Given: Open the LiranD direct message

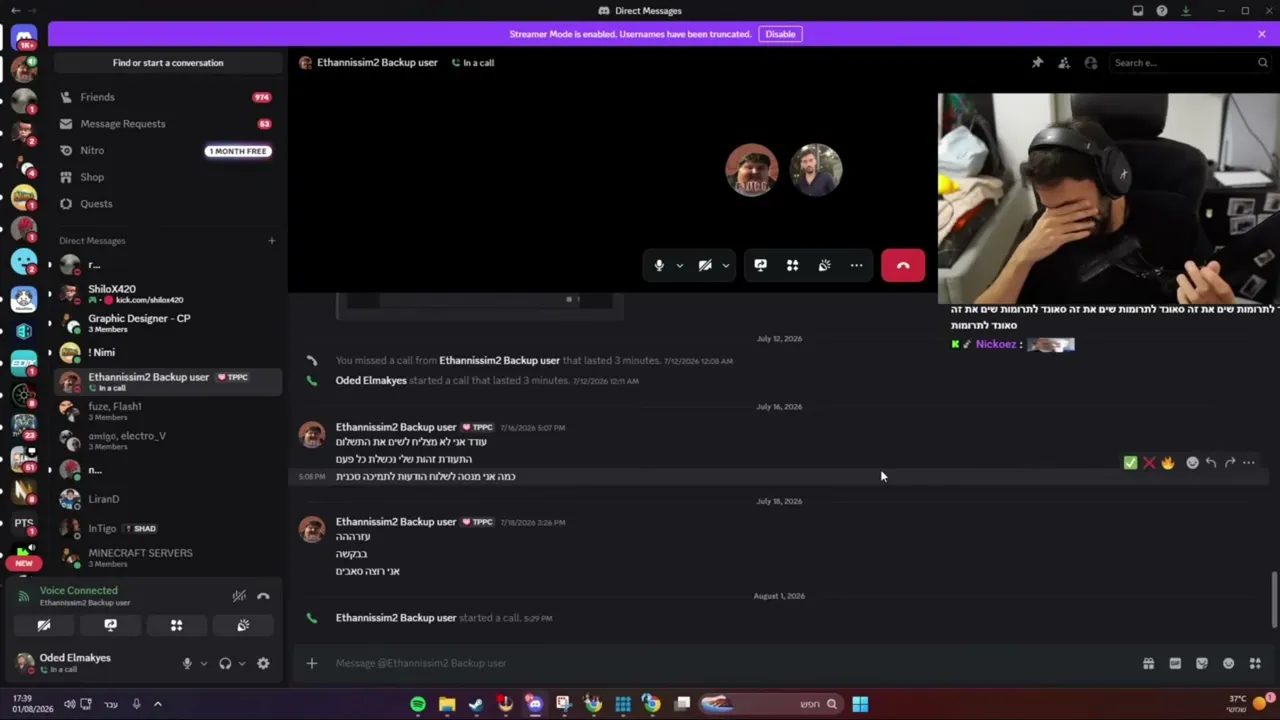Looking at the screenshot, I should point(168,499).
